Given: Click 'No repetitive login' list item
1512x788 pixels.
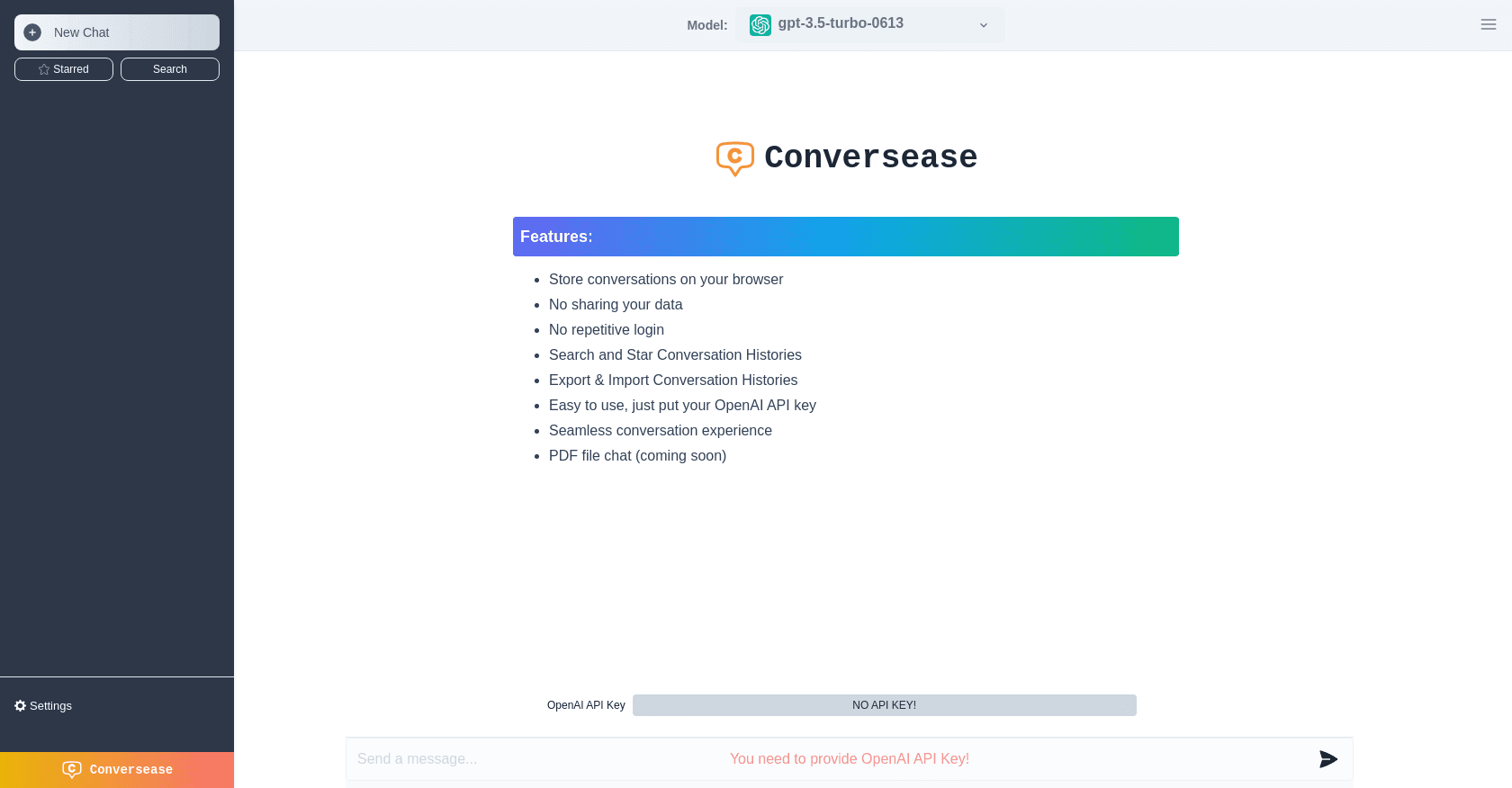Looking at the screenshot, I should [607, 330].
